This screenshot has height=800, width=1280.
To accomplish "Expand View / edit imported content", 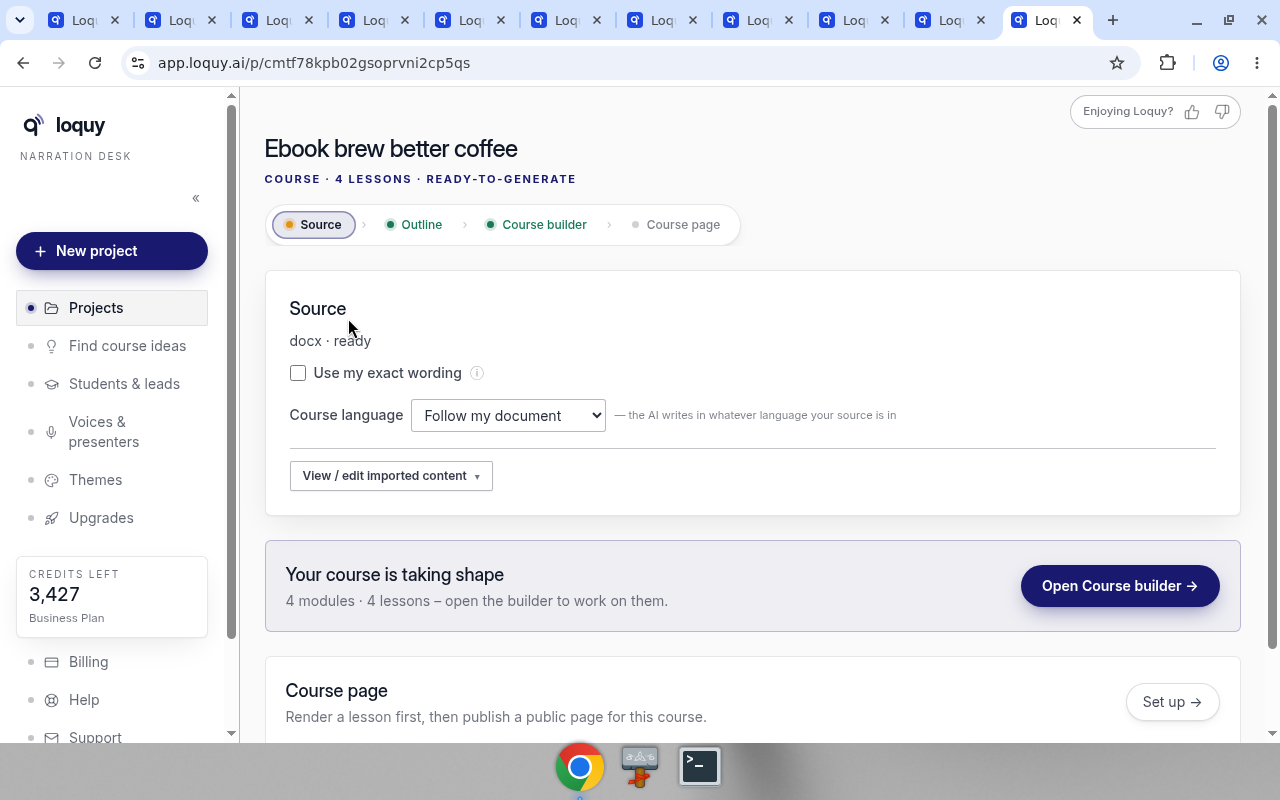I will [x=391, y=476].
